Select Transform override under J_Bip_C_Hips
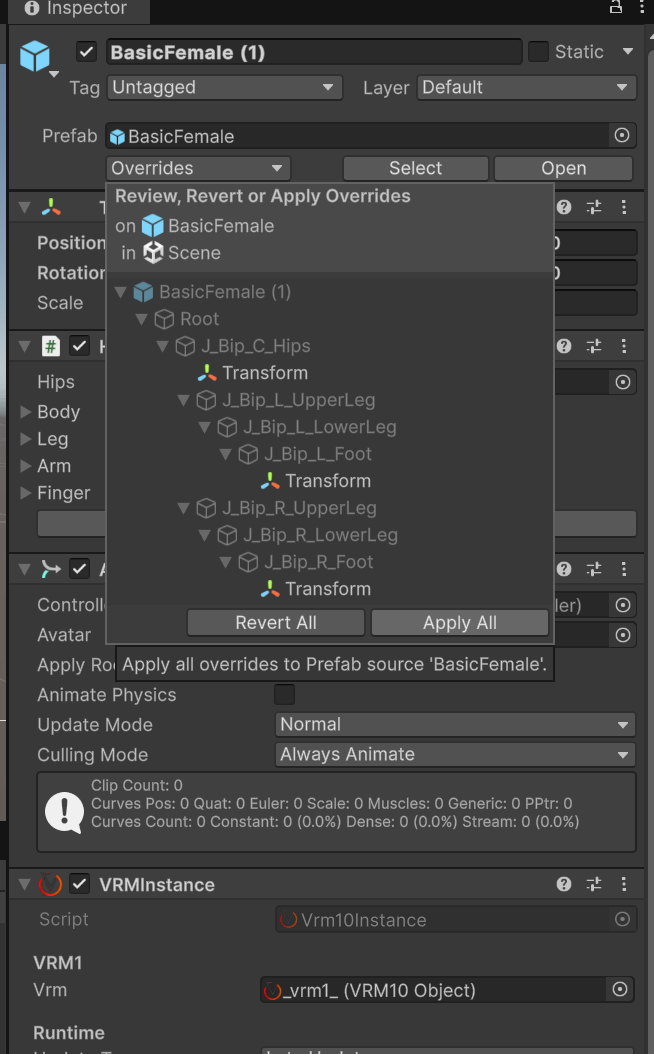654x1054 pixels. tap(265, 372)
